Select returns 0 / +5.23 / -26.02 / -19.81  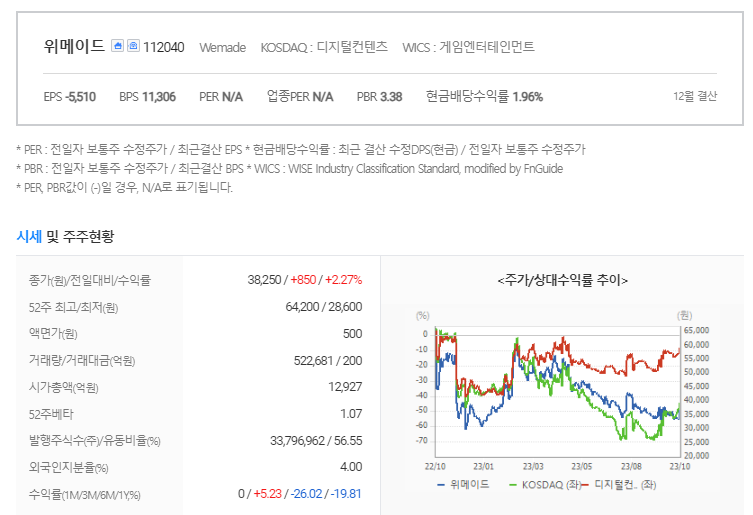click(x=300, y=494)
